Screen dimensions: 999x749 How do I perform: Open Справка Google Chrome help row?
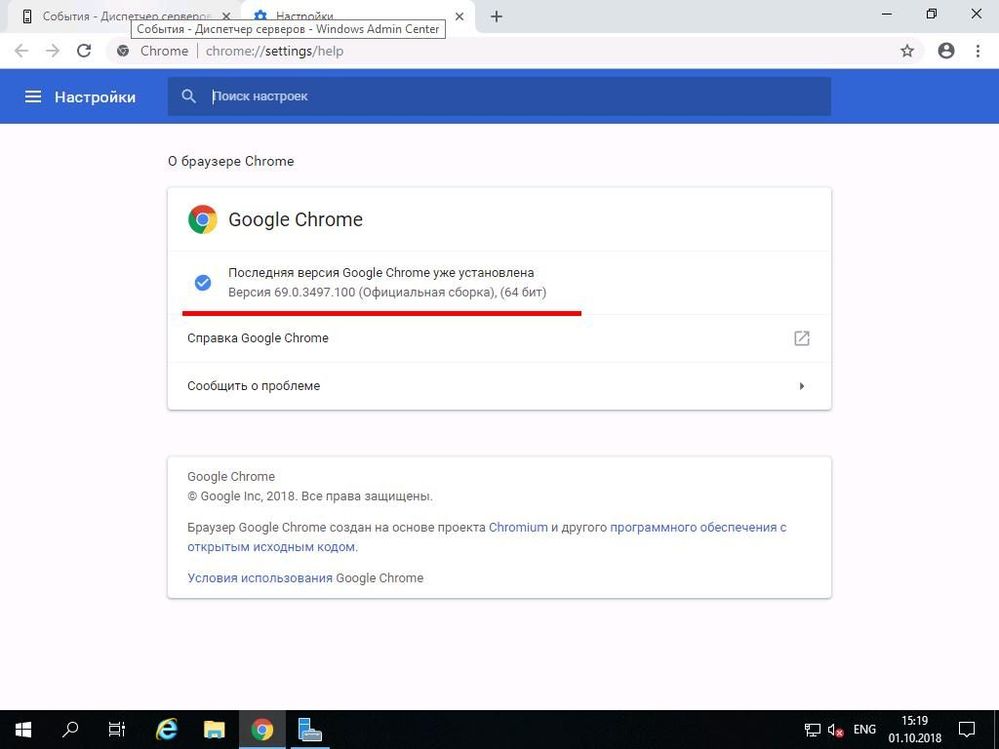click(499, 338)
